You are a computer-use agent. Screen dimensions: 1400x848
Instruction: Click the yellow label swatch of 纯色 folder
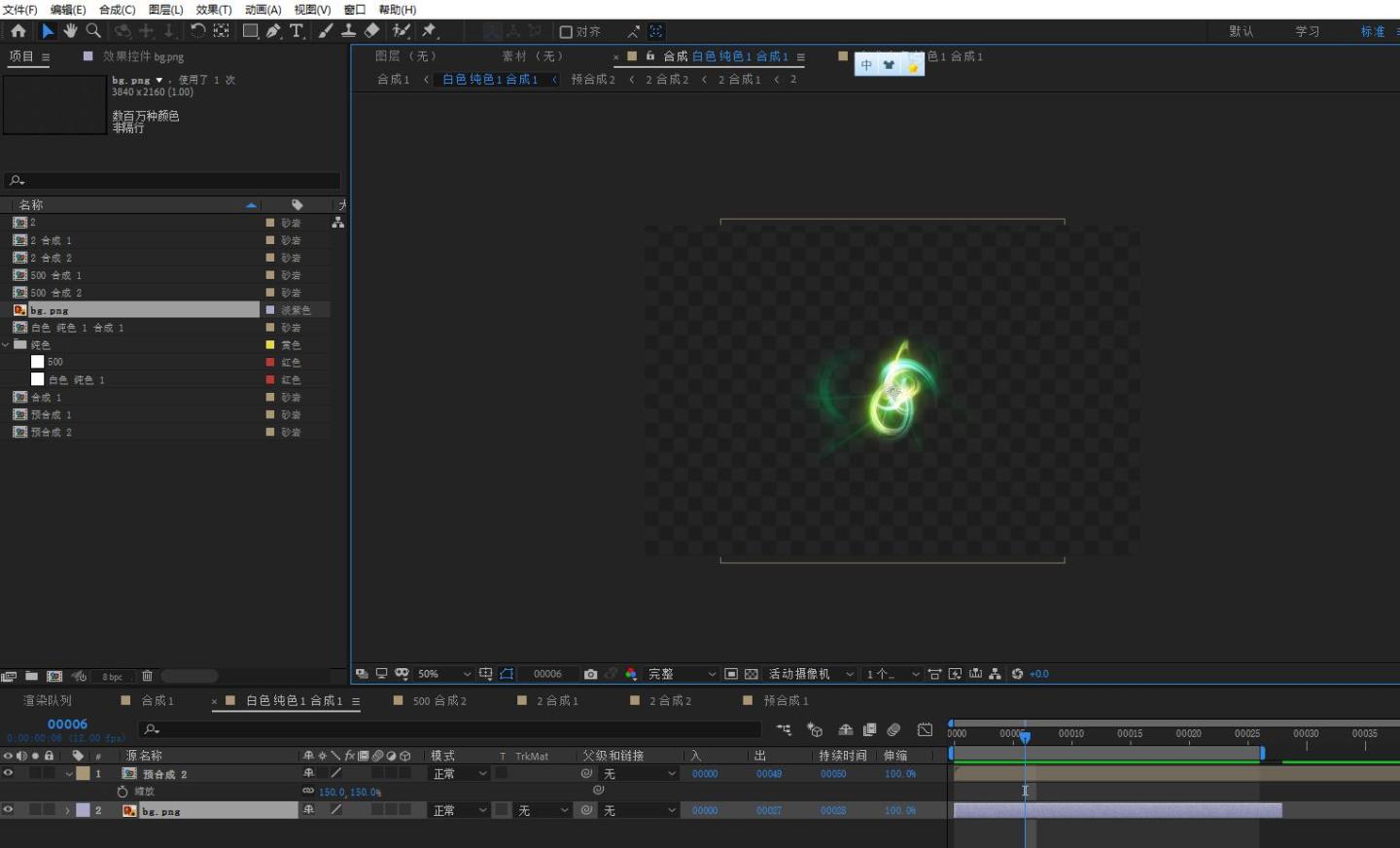270,344
